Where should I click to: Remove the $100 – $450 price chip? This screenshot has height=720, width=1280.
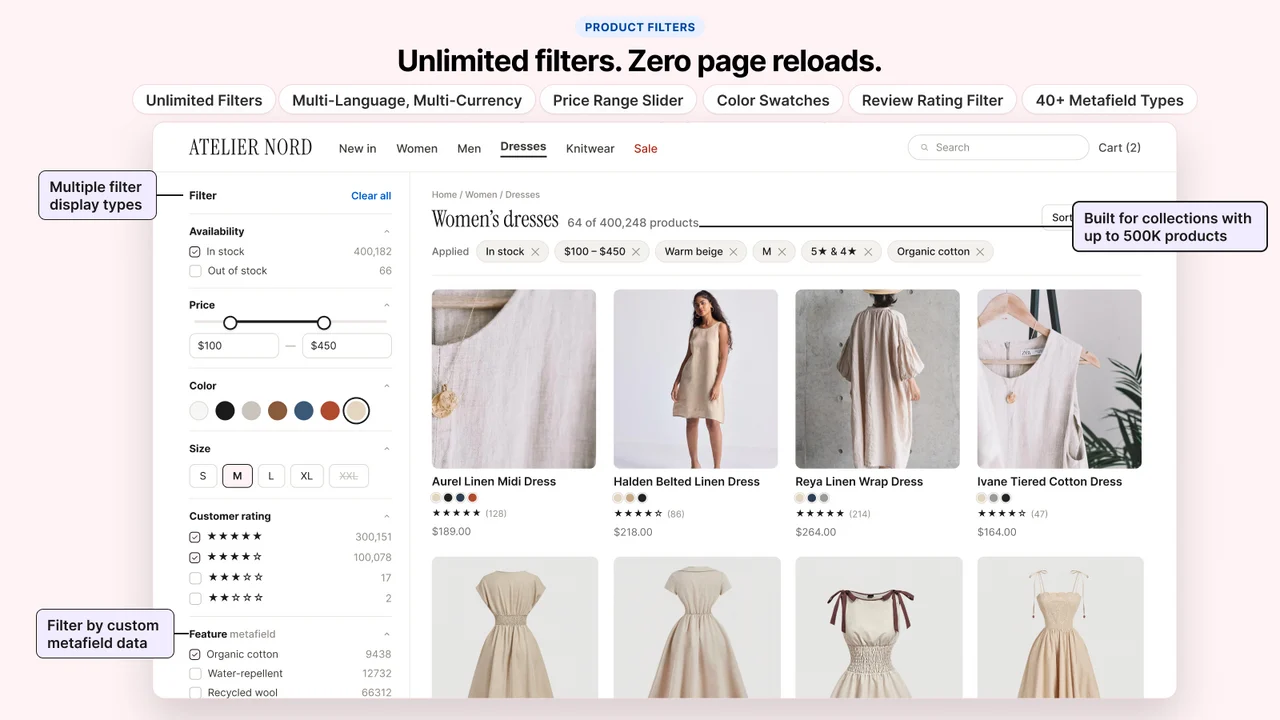click(x=636, y=252)
